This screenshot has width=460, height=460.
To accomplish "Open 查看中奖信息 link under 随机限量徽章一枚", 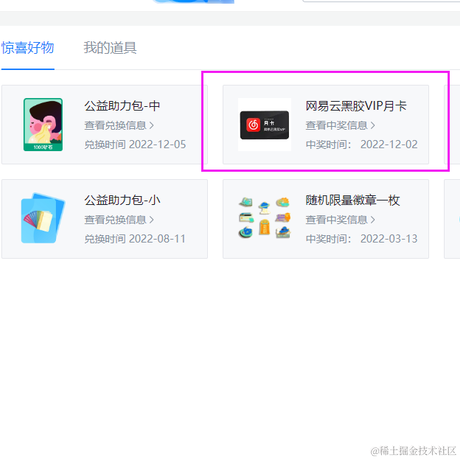I will click(340, 220).
